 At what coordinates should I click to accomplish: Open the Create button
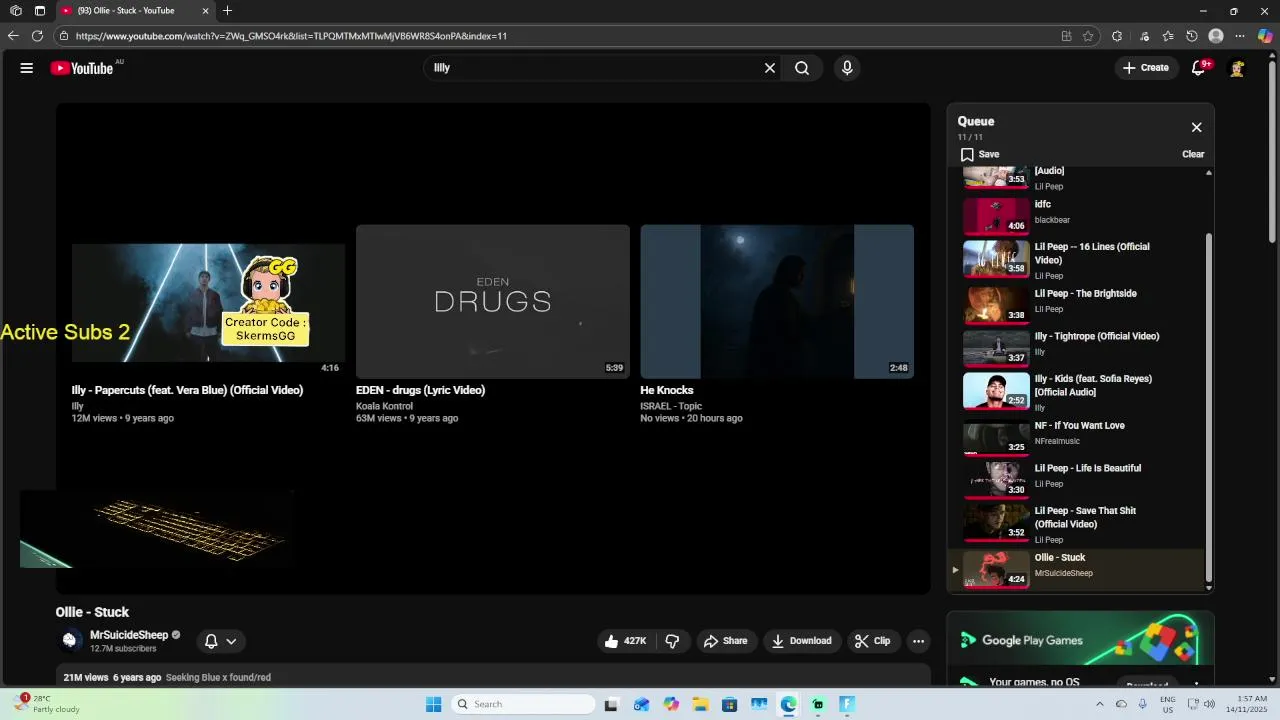point(1146,68)
